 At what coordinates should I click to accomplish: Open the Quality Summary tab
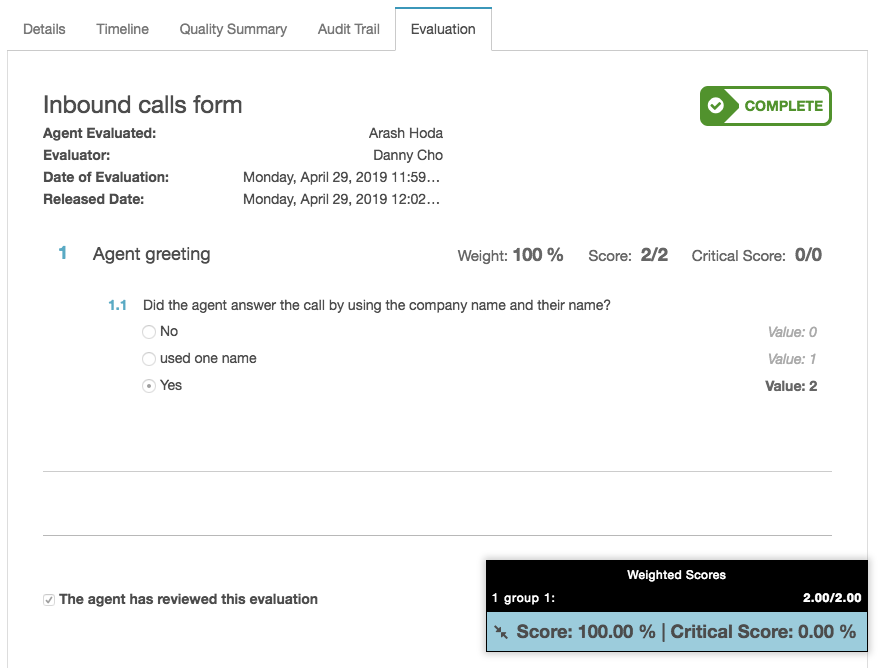(233, 29)
